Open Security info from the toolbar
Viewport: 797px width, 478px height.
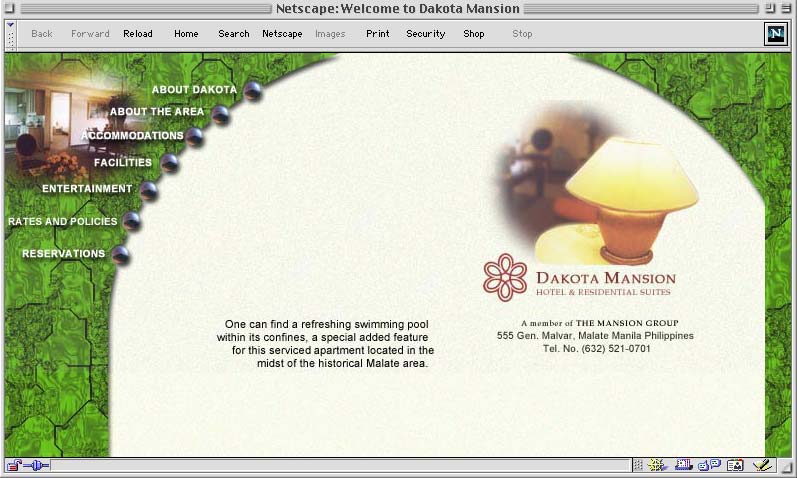tap(425, 34)
